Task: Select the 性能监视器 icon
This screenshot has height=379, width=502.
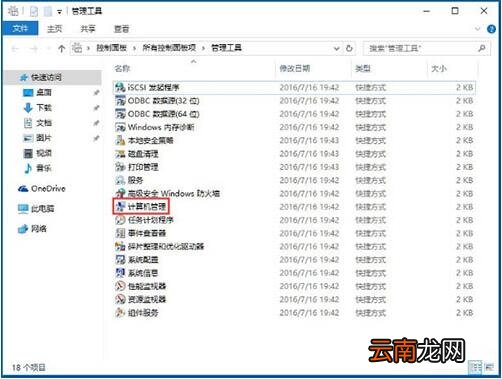Action: coord(120,286)
